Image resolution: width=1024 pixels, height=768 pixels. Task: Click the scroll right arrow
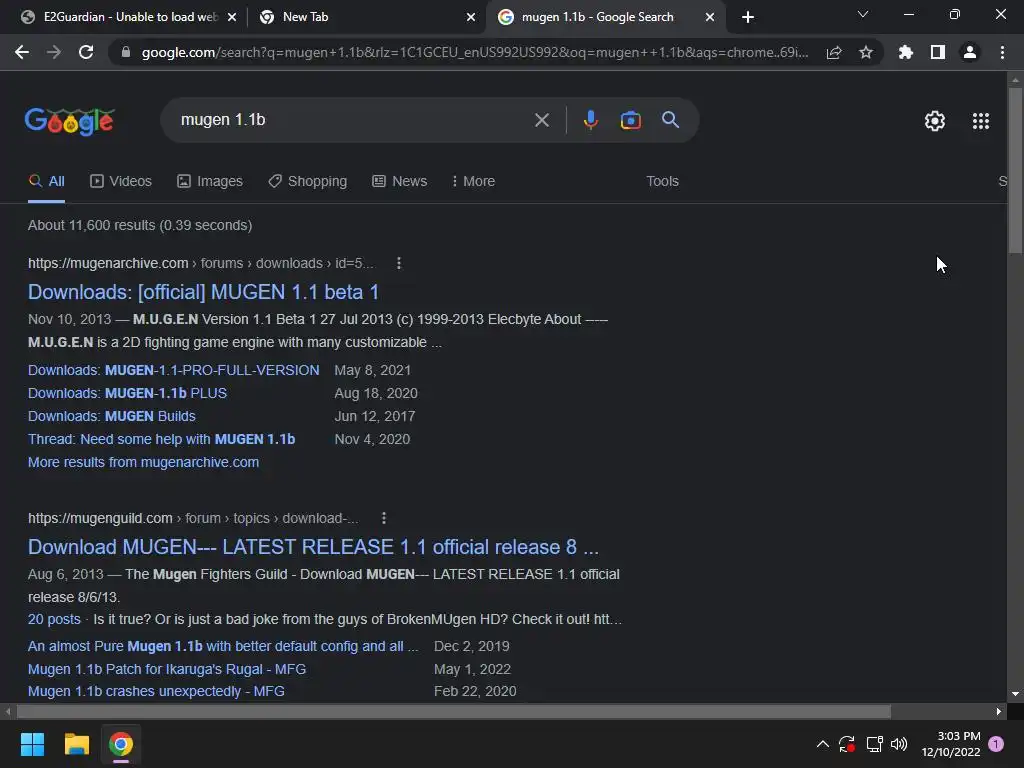(999, 711)
